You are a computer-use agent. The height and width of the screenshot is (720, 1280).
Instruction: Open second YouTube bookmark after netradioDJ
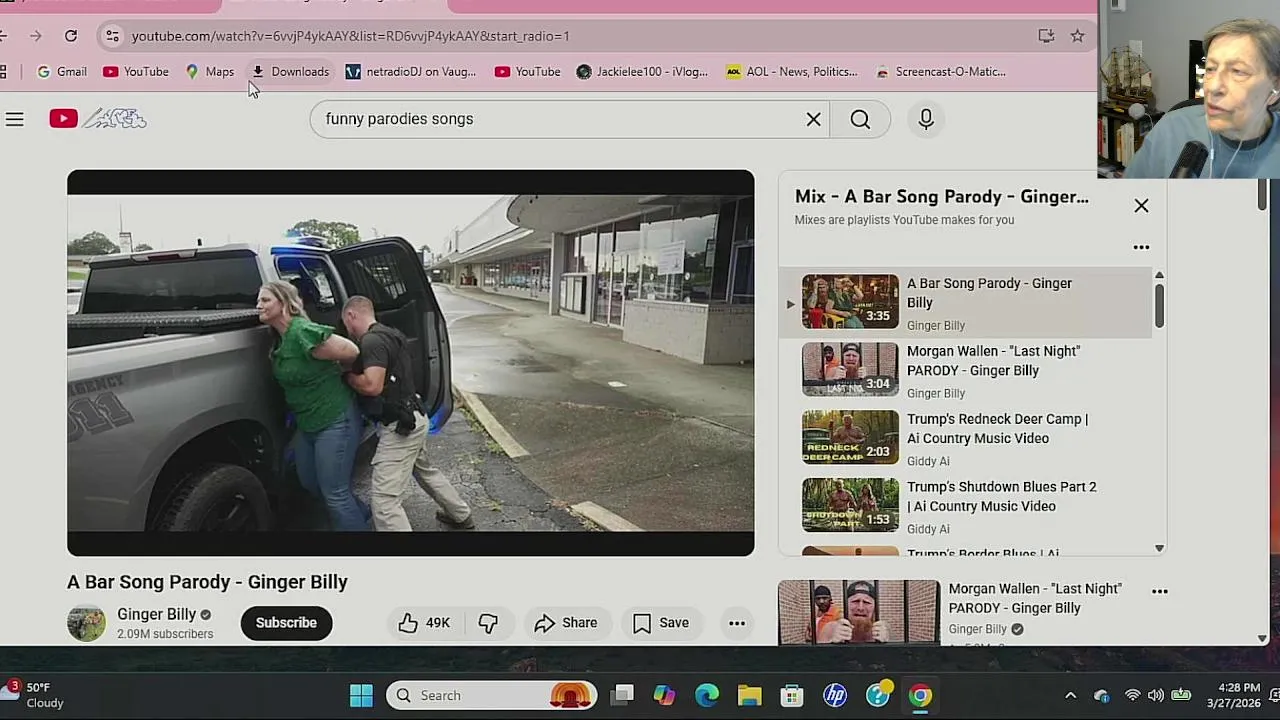[528, 72]
